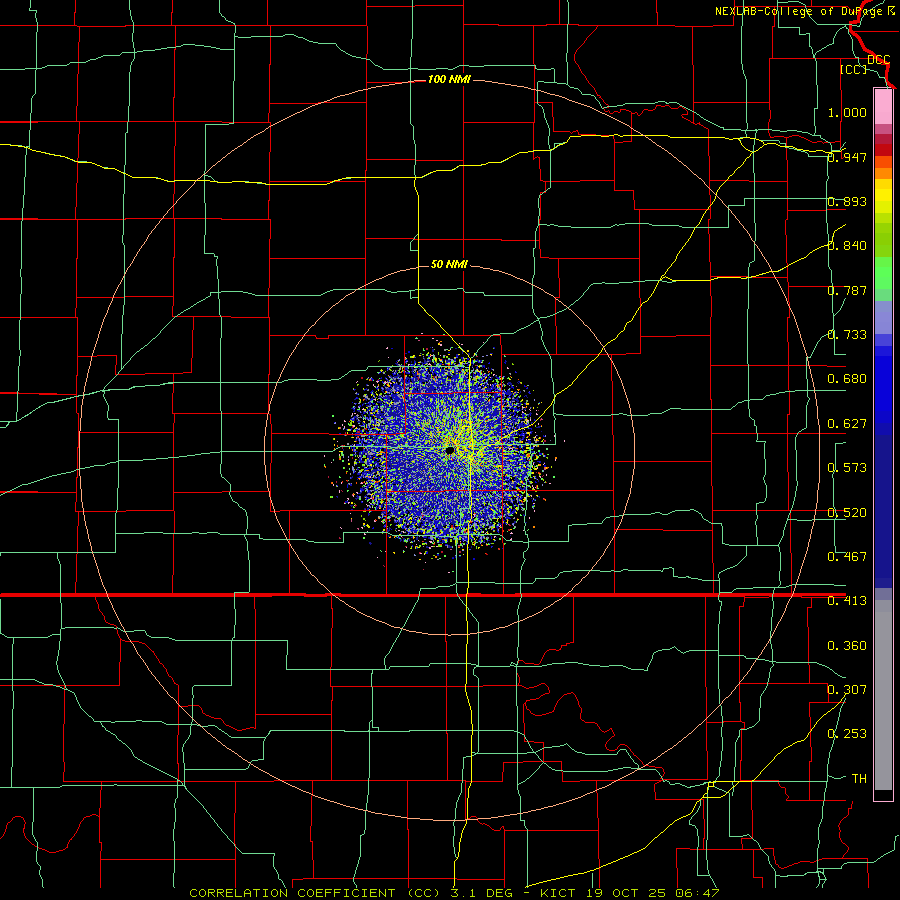Select the 0.520 legend value
Viewport: 900px width, 900px height.
point(847,513)
